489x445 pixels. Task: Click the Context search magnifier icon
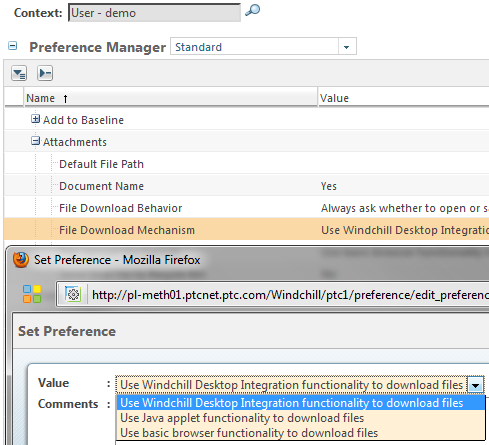[x=252, y=10]
